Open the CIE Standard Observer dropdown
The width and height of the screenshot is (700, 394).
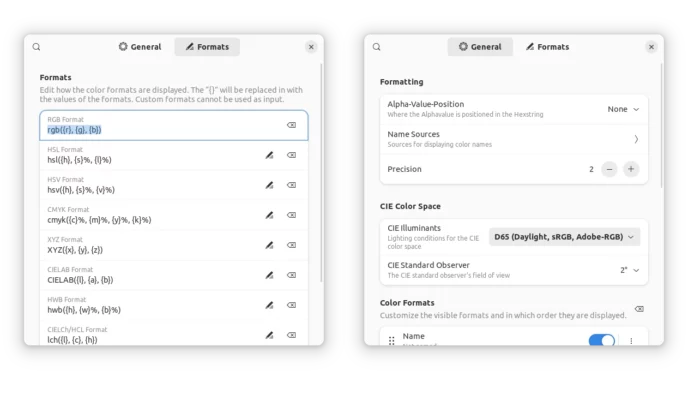point(629,270)
